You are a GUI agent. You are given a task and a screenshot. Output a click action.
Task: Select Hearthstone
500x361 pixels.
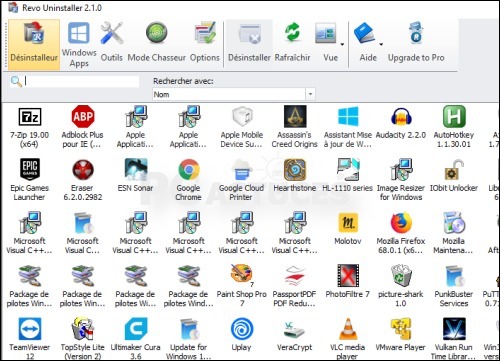[295, 176]
